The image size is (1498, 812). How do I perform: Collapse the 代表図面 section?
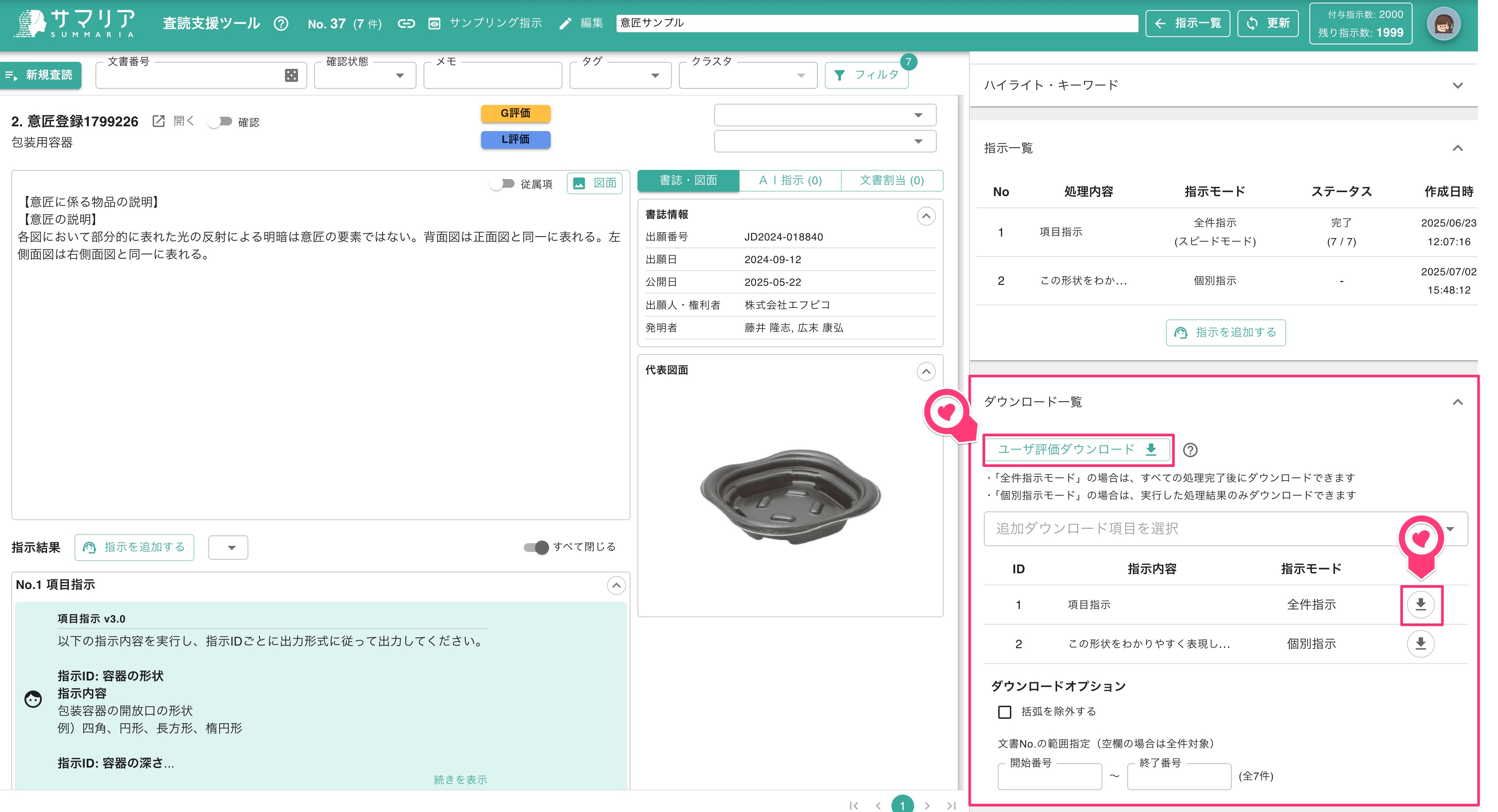926,372
